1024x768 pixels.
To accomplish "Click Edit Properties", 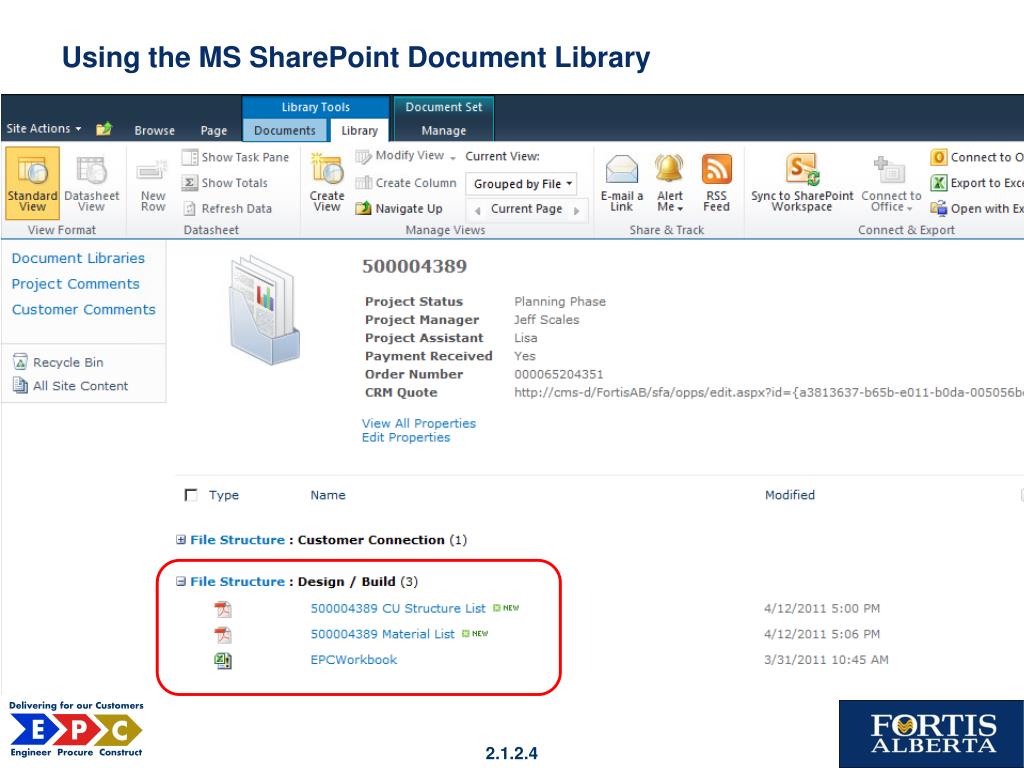I will pos(406,438).
